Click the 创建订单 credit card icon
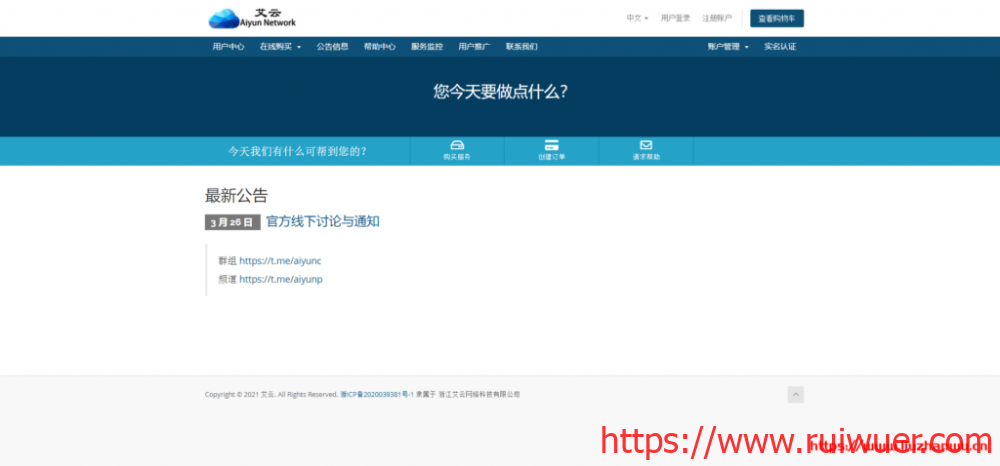 [x=551, y=145]
